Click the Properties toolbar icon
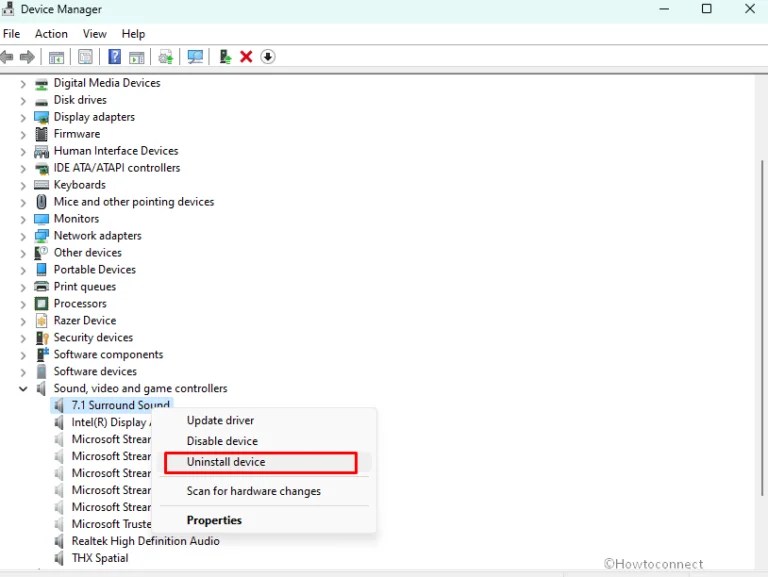The width and height of the screenshot is (768, 577). click(x=85, y=57)
